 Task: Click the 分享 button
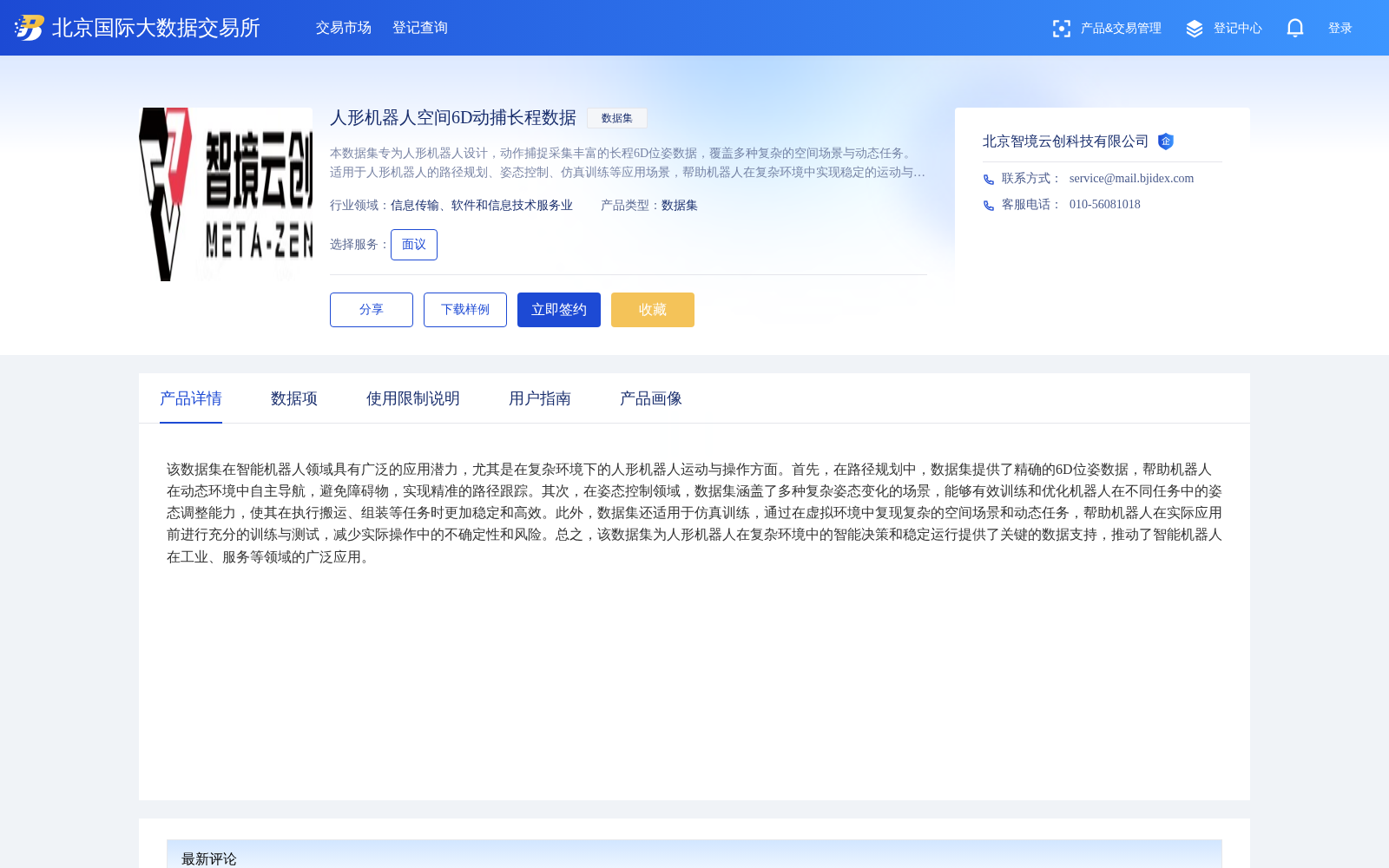[x=372, y=310]
